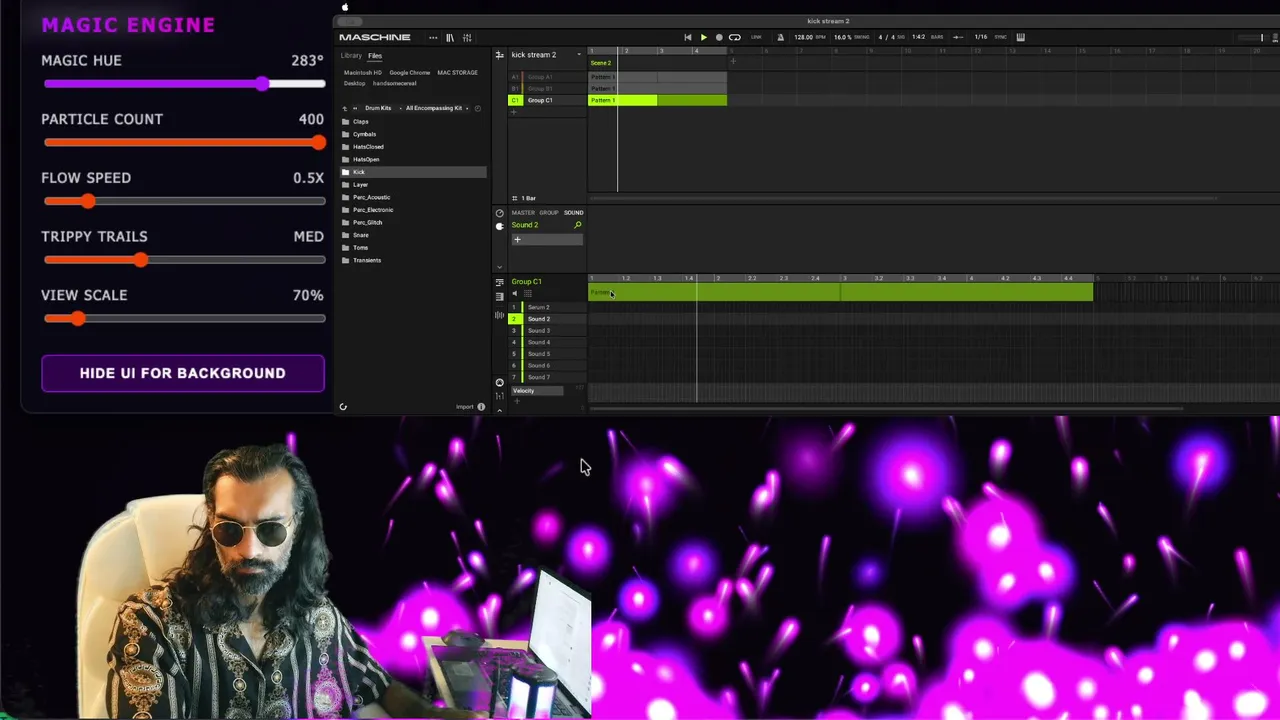Adjust the FLOW SPEED slider

(184, 202)
